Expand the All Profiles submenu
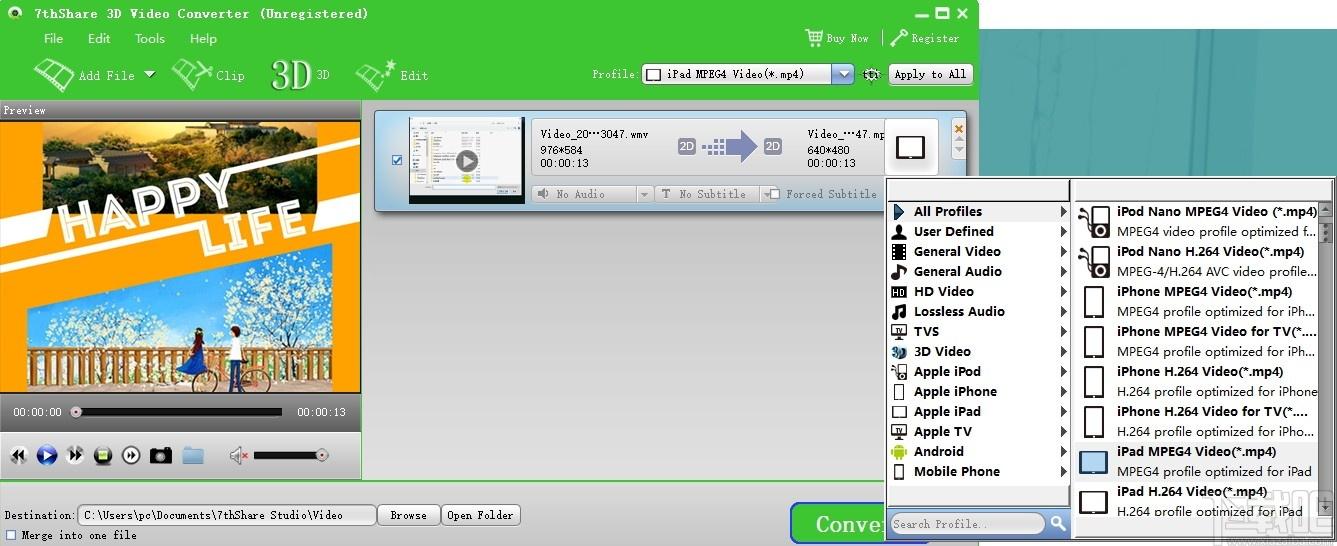The image size is (1337, 546). point(1063,211)
